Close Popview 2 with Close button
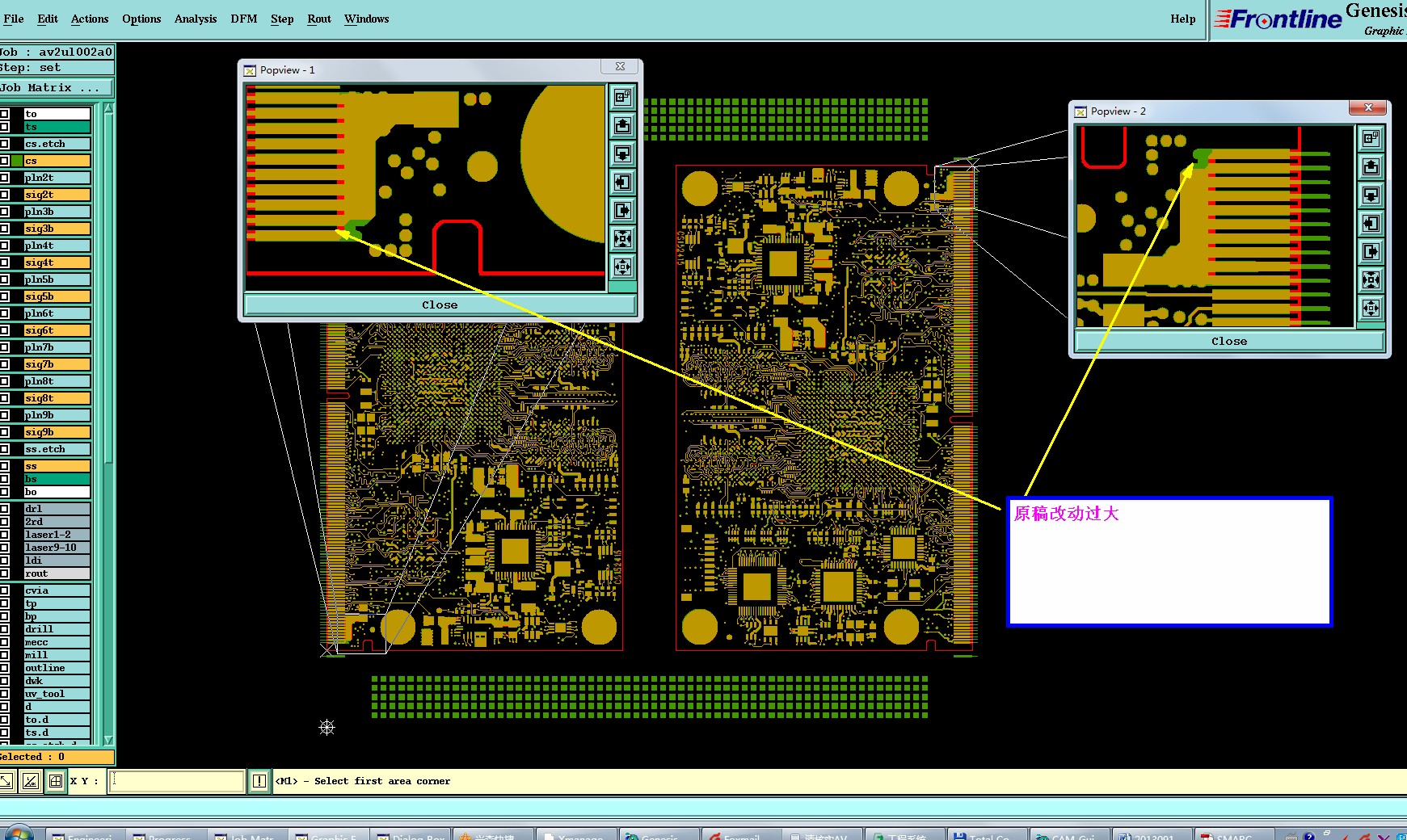This screenshot has width=1407, height=840. pyautogui.click(x=1229, y=341)
